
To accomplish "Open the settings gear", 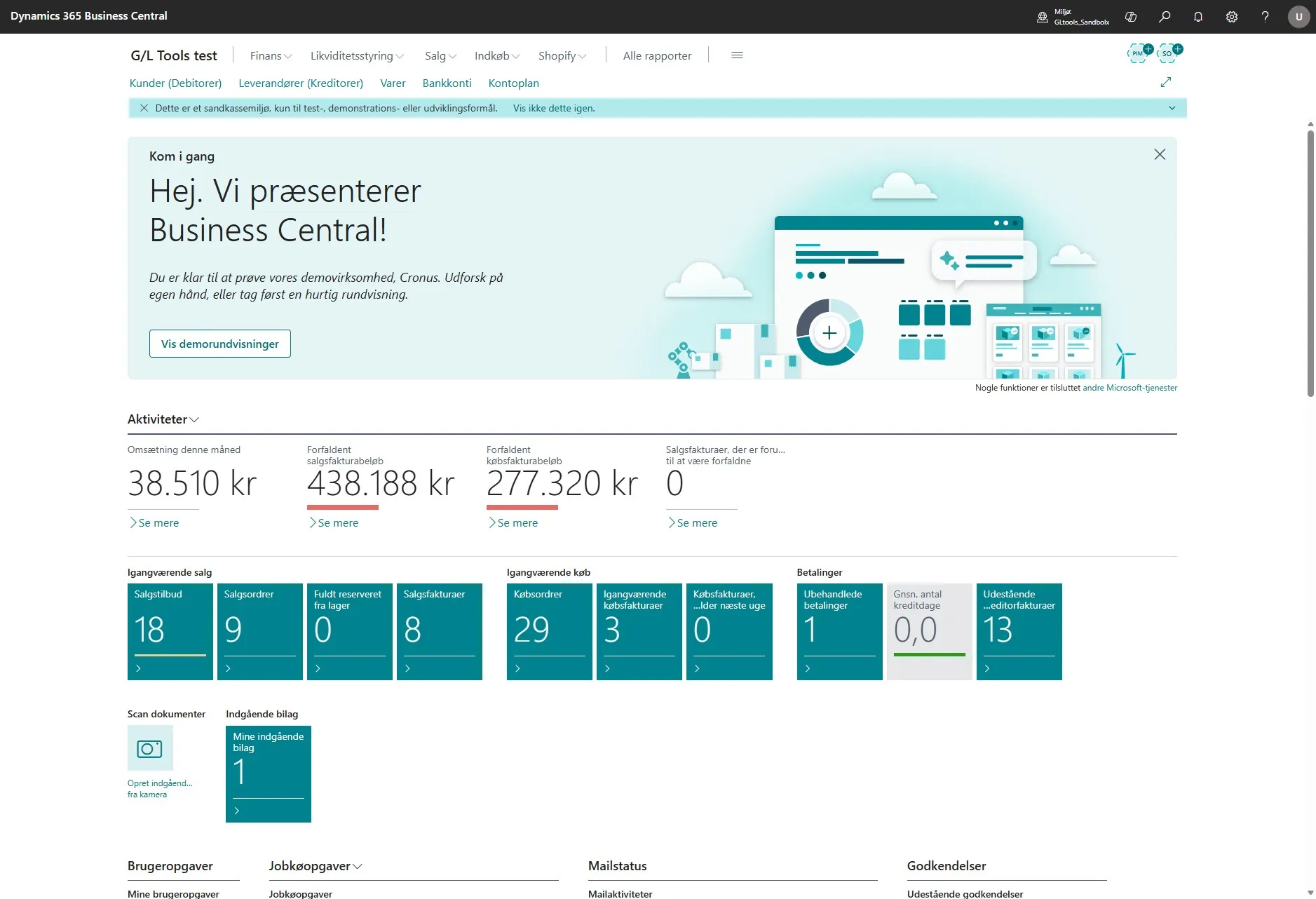I will coord(1232,17).
